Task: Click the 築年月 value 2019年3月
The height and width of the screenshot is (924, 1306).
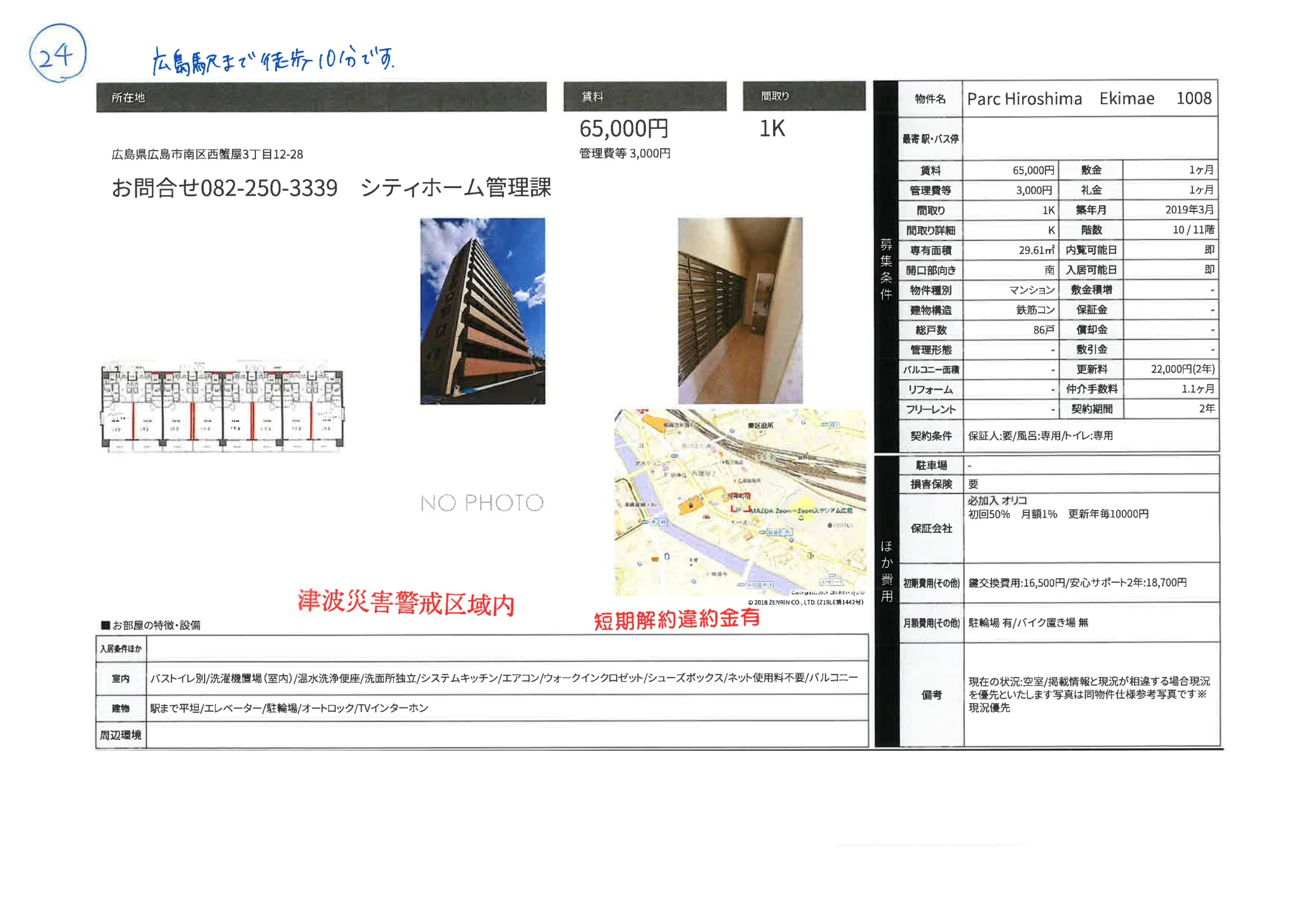Action: pyautogui.click(x=1190, y=210)
